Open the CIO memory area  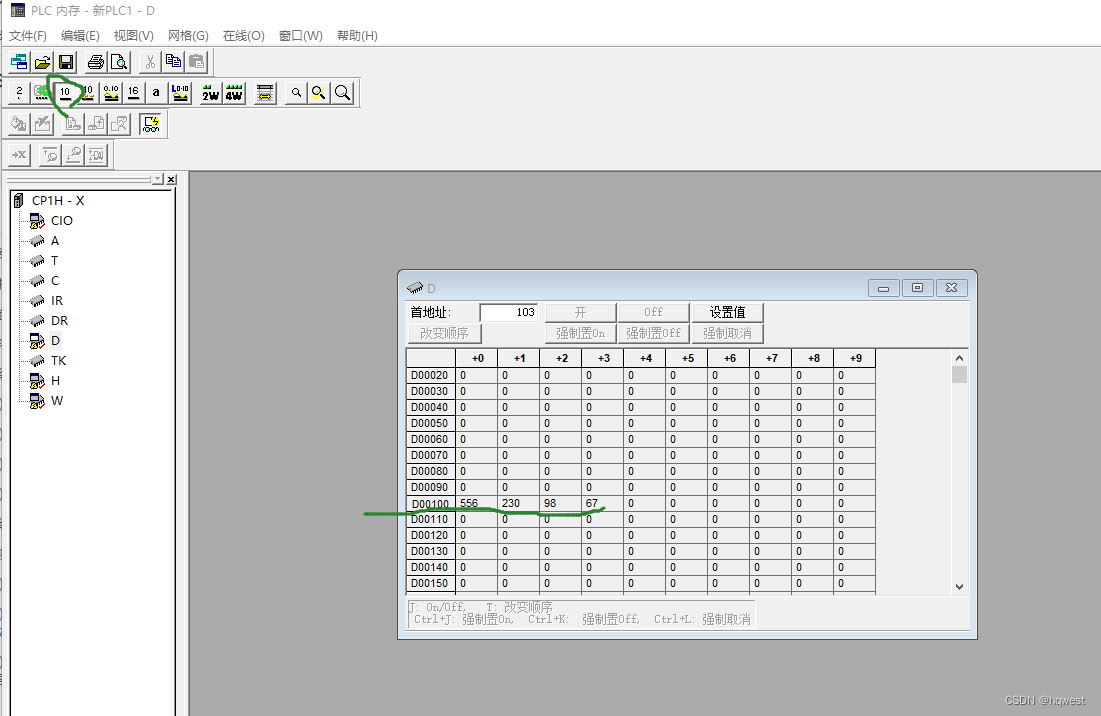pyautogui.click(x=62, y=220)
